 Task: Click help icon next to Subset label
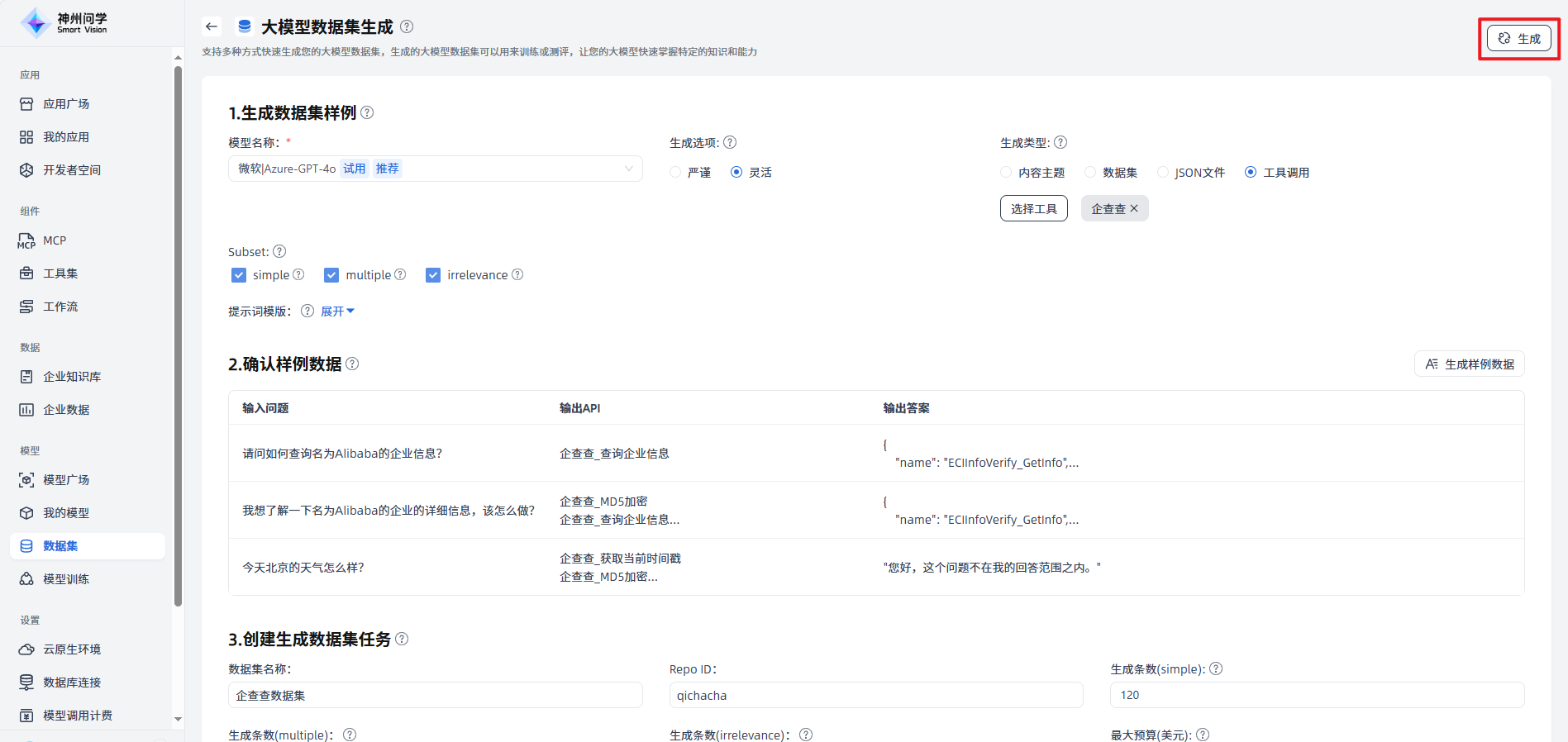pyautogui.click(x=279, y=251)
